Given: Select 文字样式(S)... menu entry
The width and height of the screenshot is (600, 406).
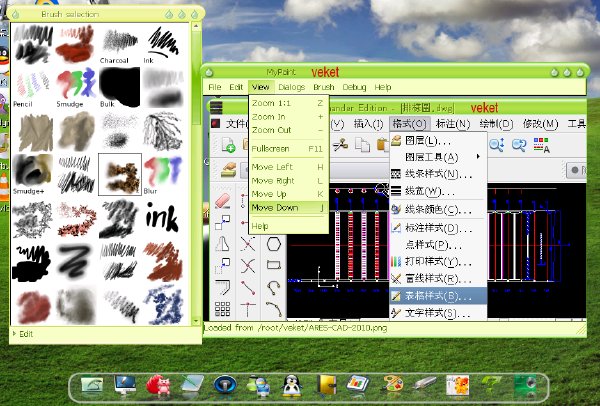Looking at the screenshot, I should click(x=438, y=313).
